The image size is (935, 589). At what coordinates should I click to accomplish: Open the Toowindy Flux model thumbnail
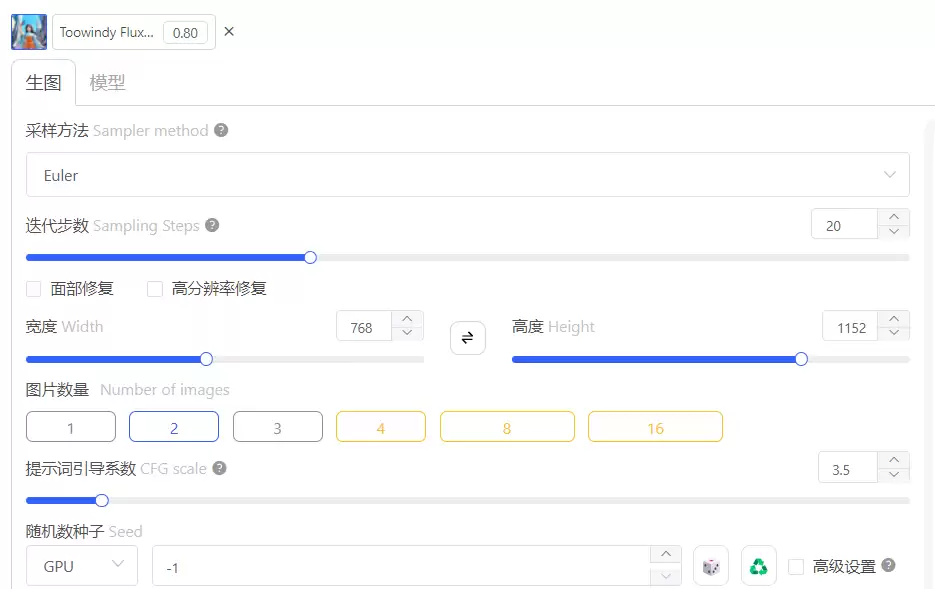29,32
